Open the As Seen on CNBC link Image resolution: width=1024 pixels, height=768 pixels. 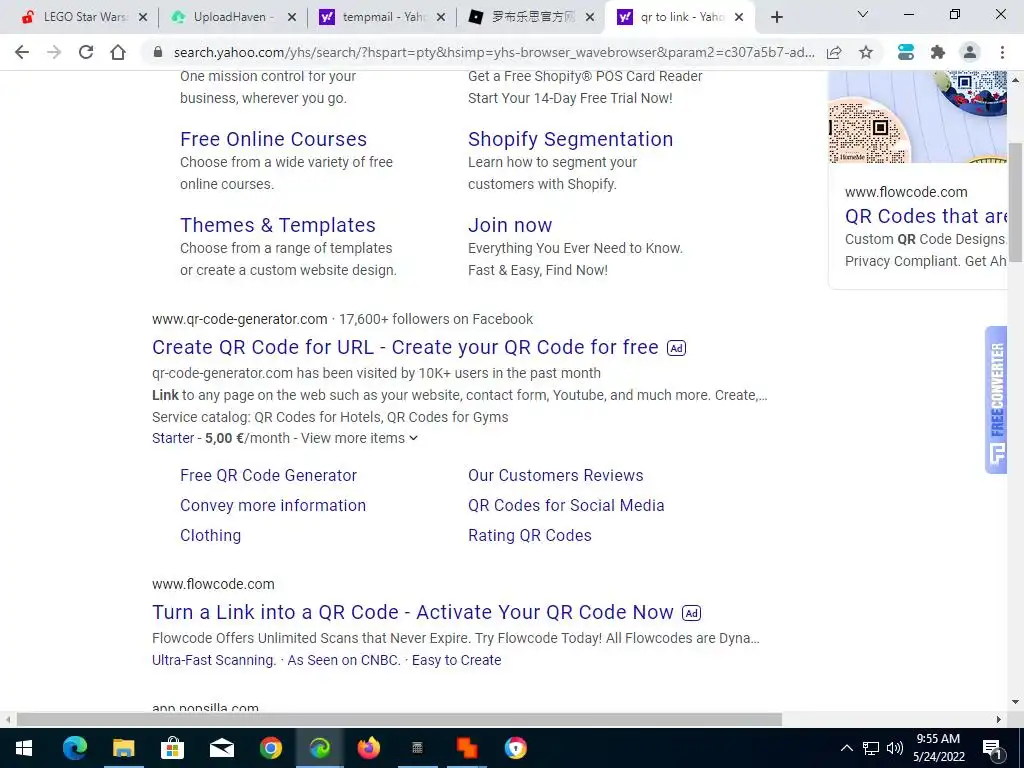344,660
